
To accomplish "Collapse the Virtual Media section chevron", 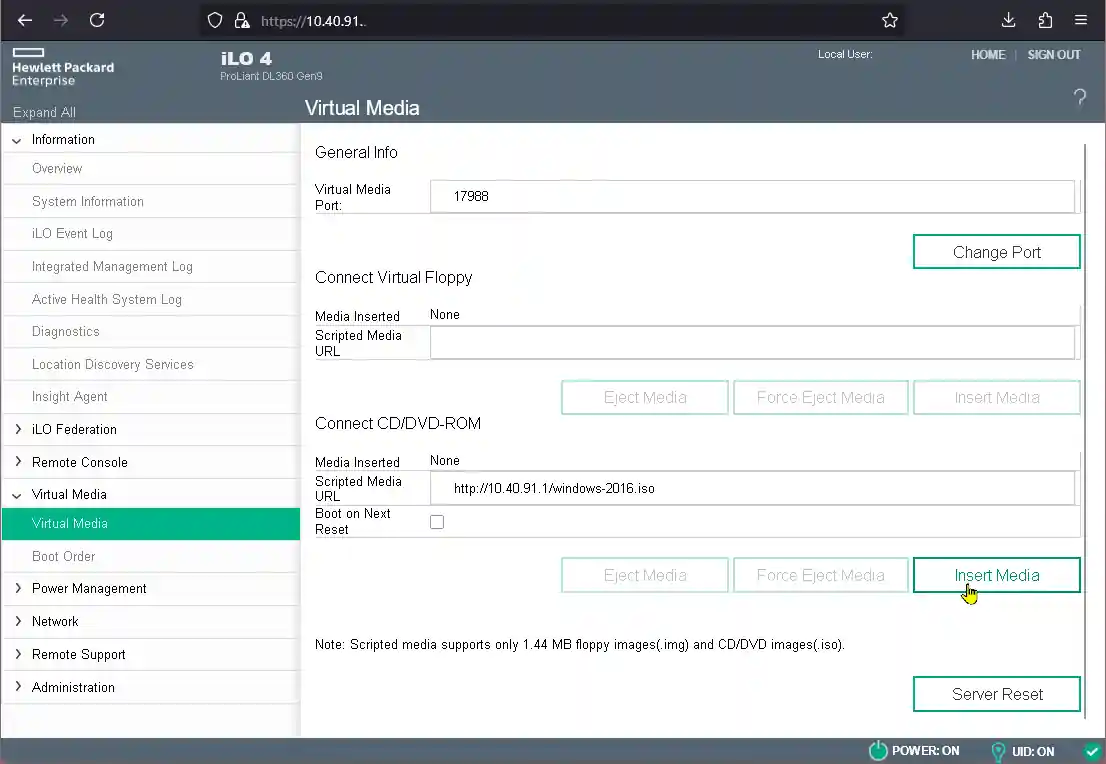I will (x=17, y=495).
